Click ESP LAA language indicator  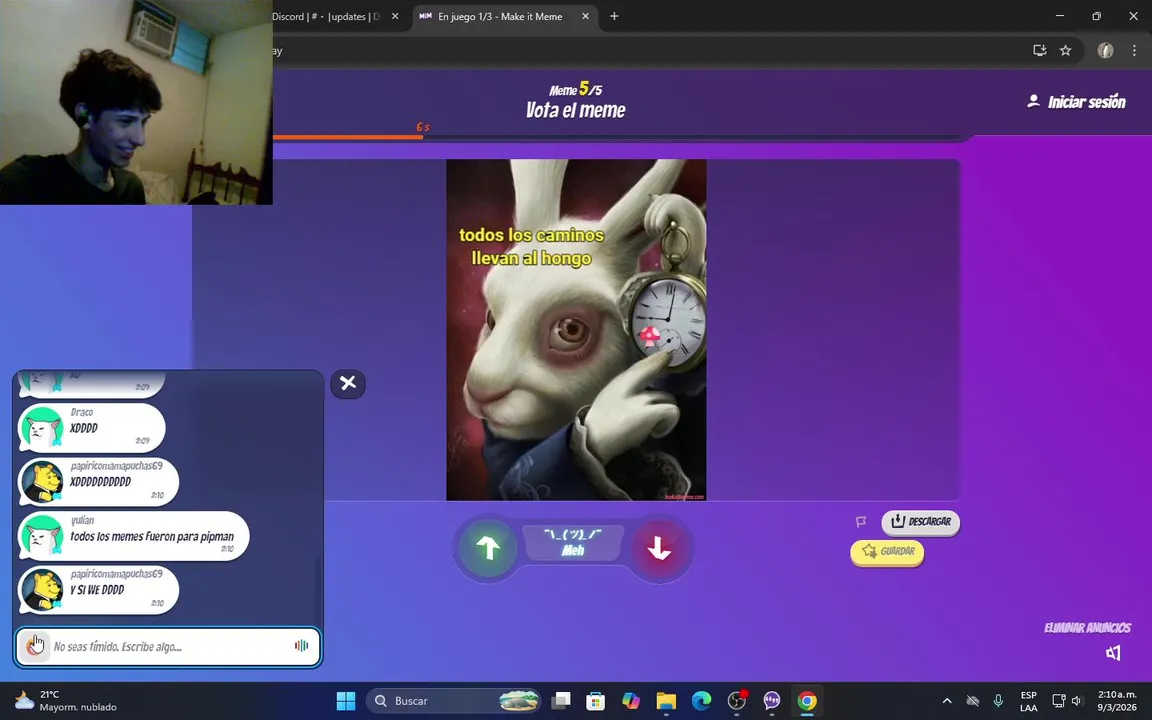(1029, 701)
